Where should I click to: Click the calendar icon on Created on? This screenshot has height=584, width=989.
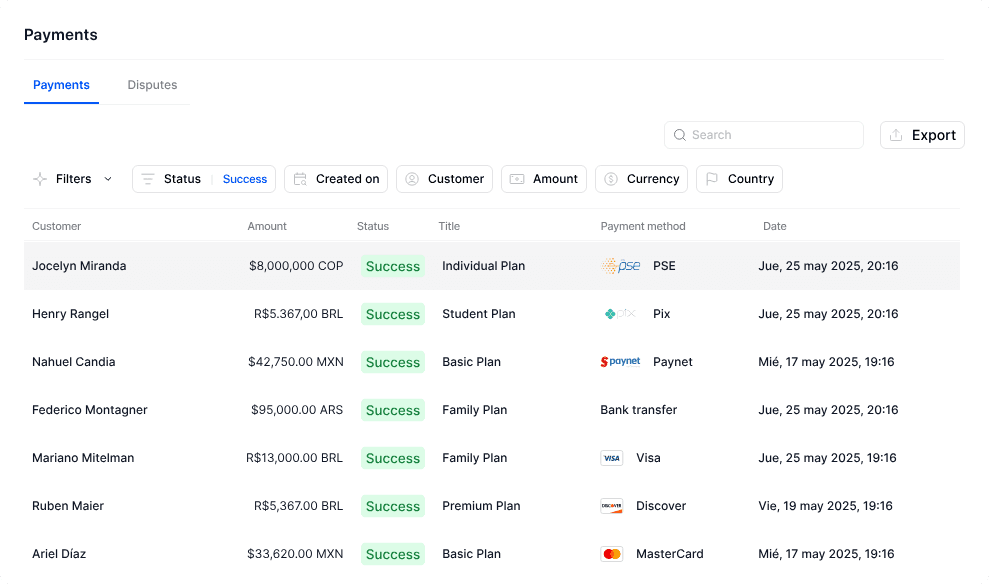(x=300, y=179)
